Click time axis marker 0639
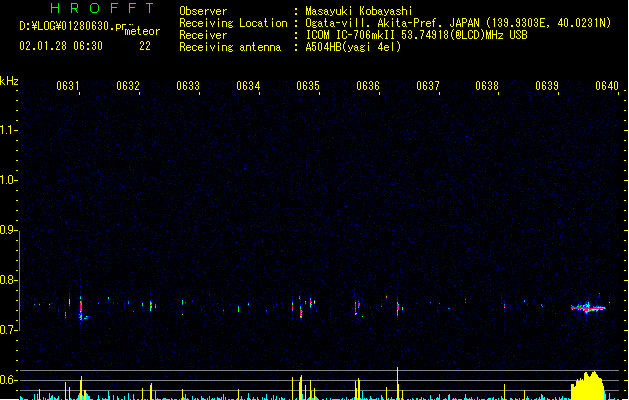629x400 pixels. (547, 86)
